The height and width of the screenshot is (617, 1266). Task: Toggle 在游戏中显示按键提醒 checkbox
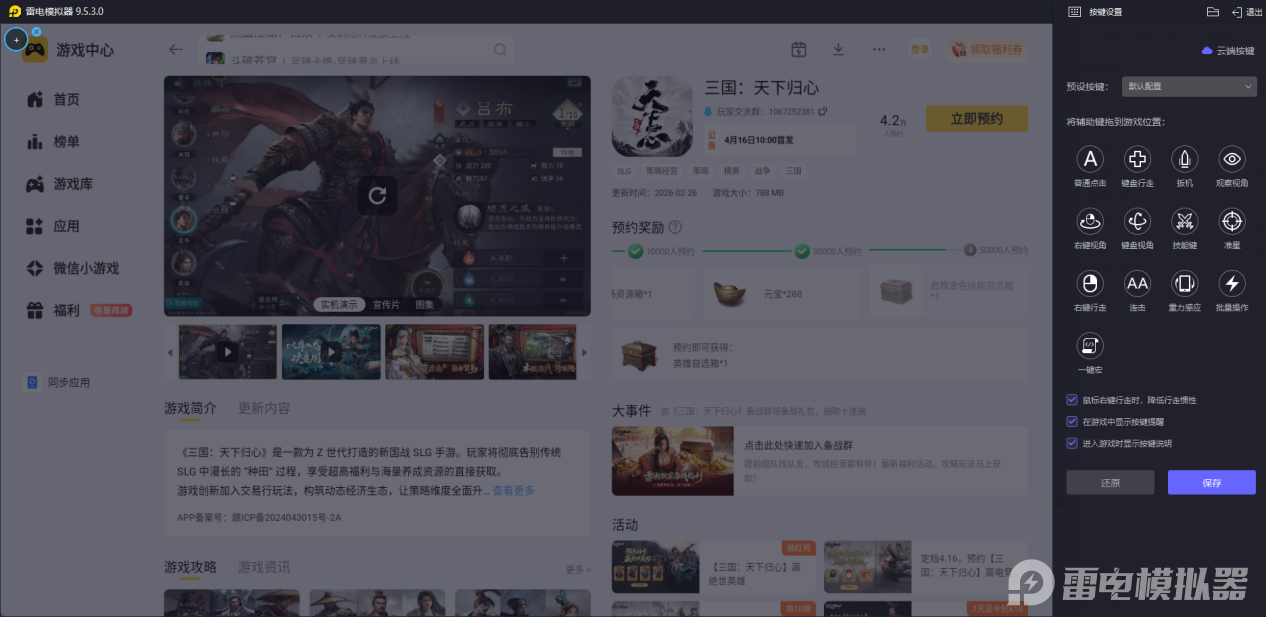click(1072, 422)
